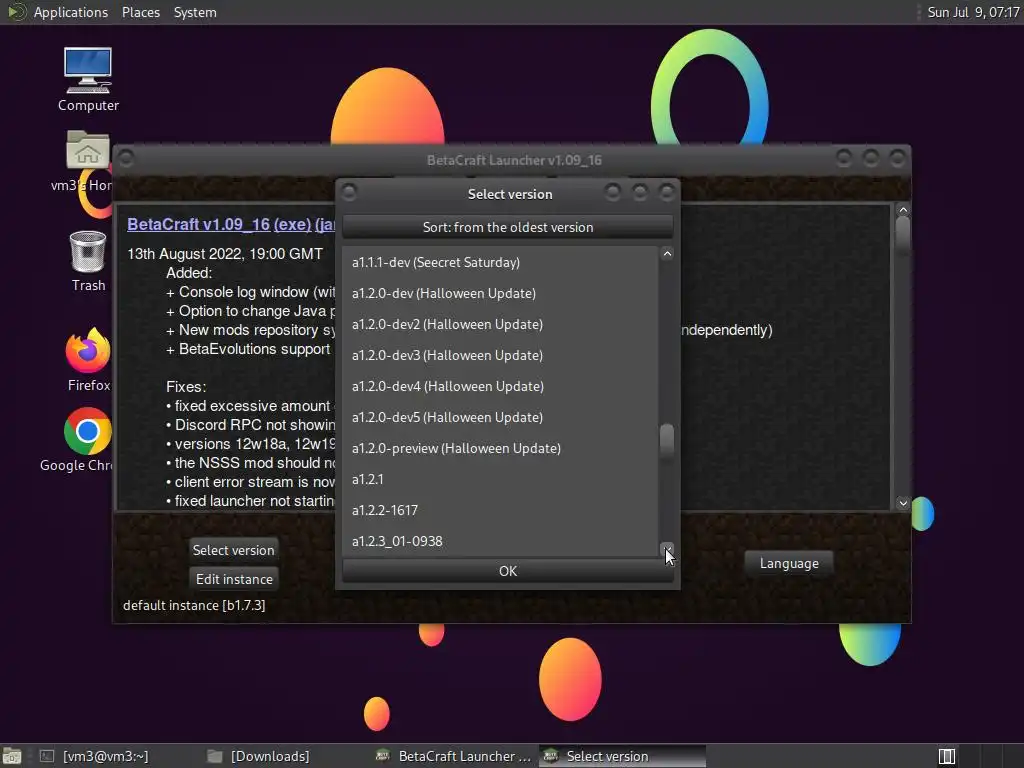
Task: Open the (exe) download link
Action: (292, 224)
